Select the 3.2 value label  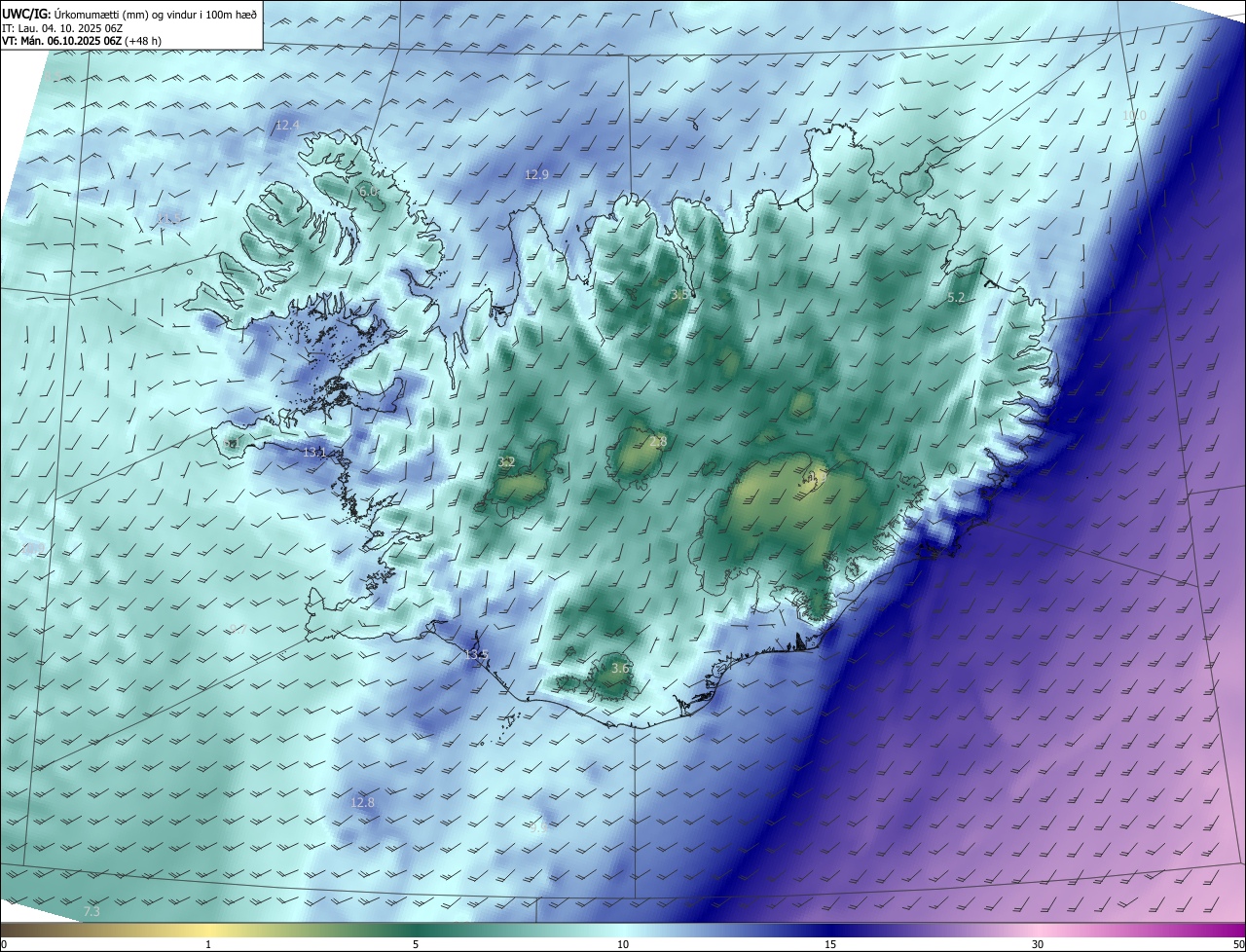pyautogui.click(x=506, y=462)
